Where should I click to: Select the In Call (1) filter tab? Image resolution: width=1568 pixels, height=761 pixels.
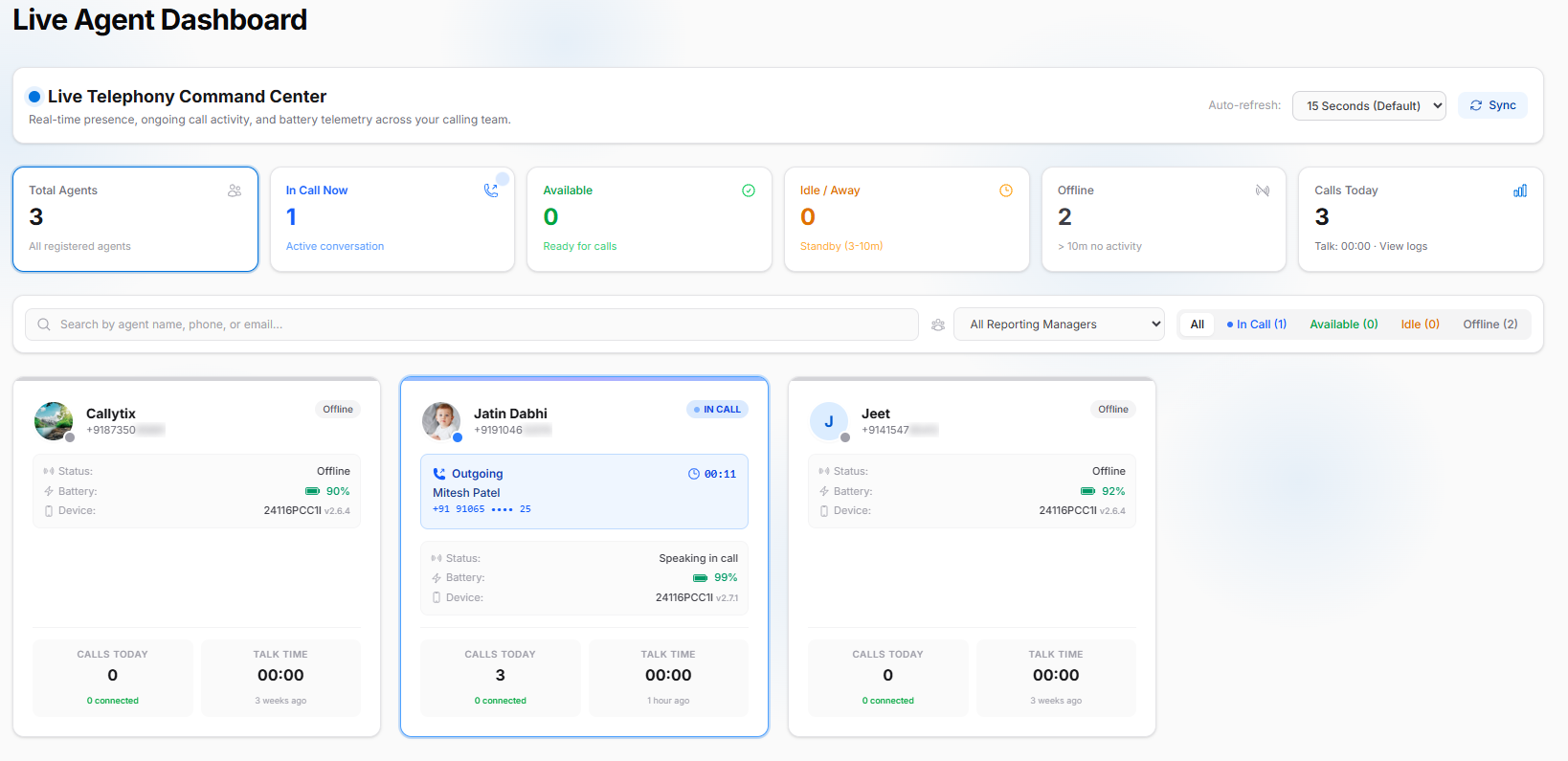coord(1257,325)
